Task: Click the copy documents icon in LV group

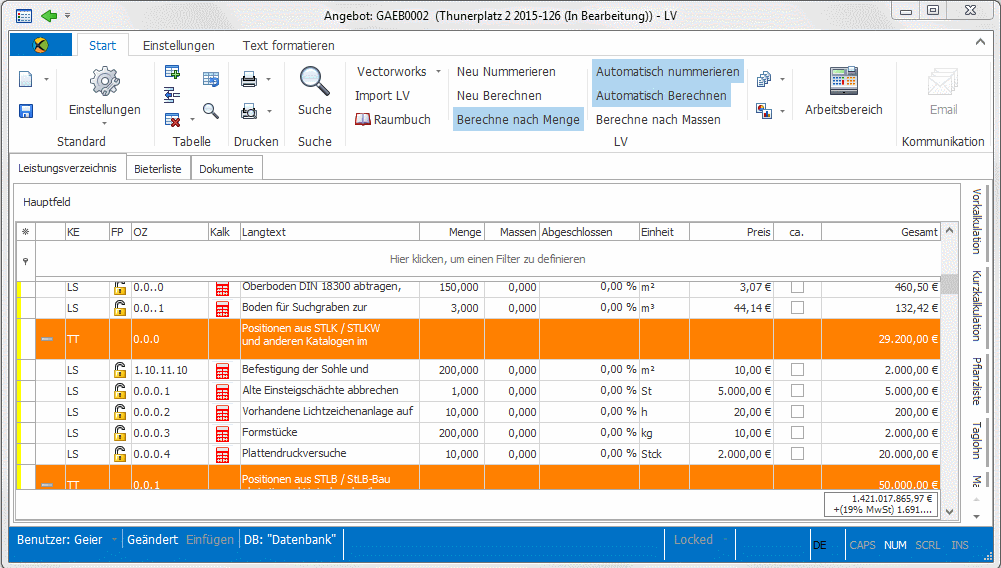Action: (764, 79)
